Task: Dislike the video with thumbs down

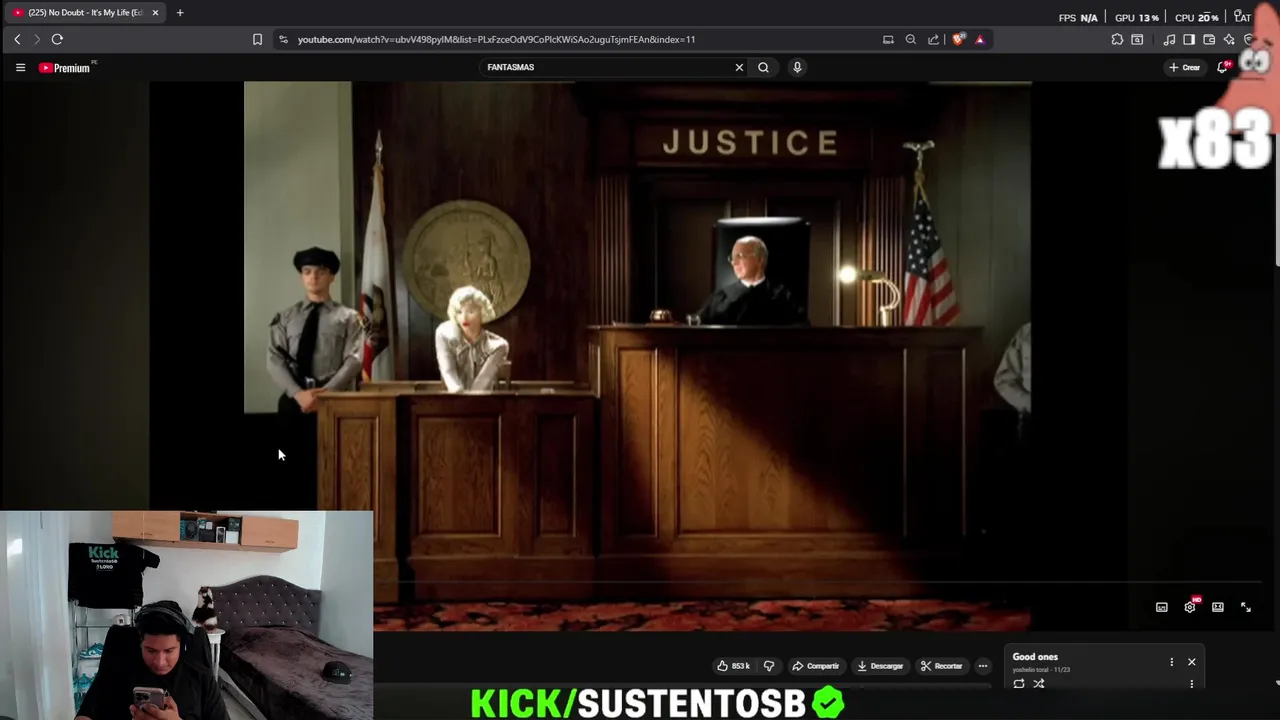Action: pos(769,666)
